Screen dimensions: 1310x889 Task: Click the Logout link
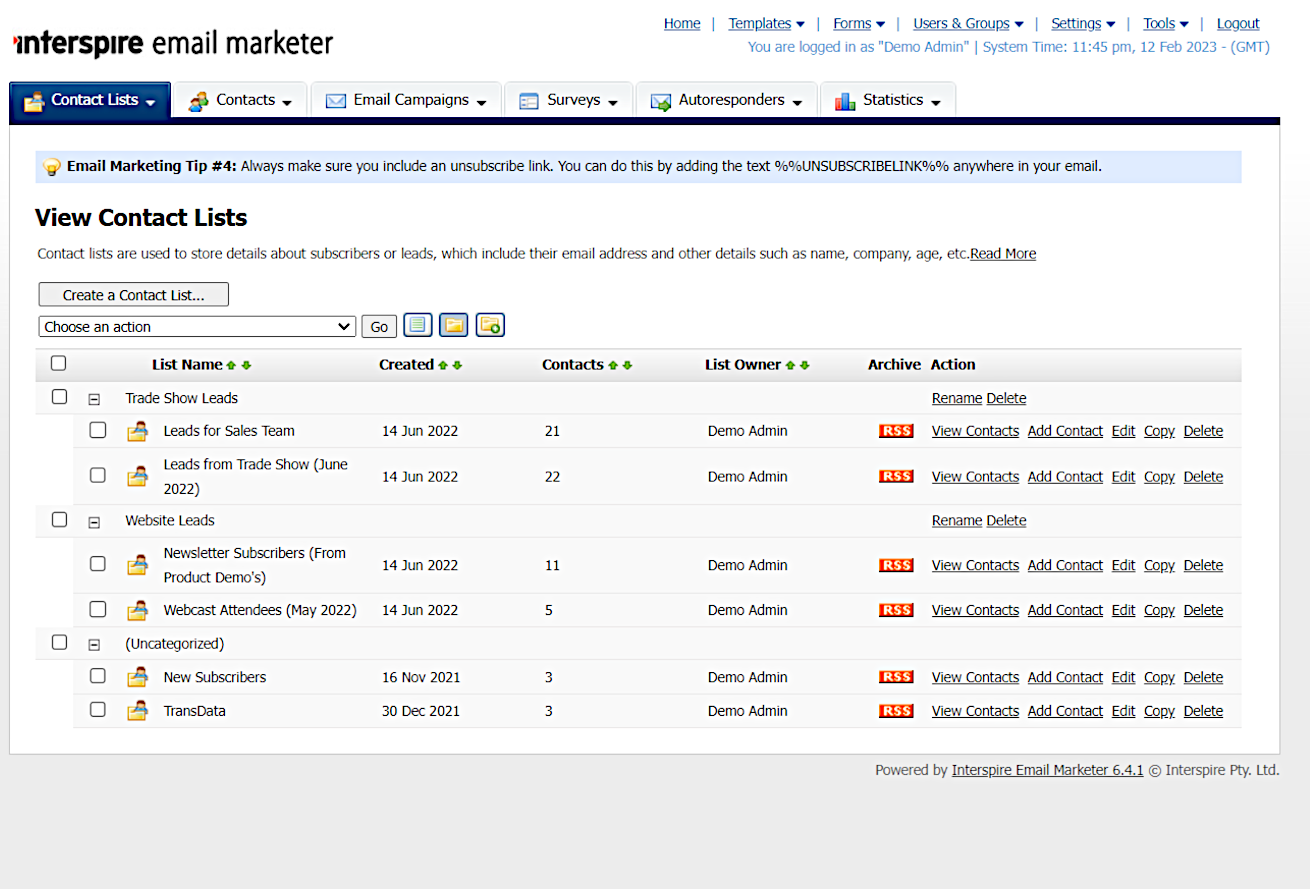tap(1238, 23)
